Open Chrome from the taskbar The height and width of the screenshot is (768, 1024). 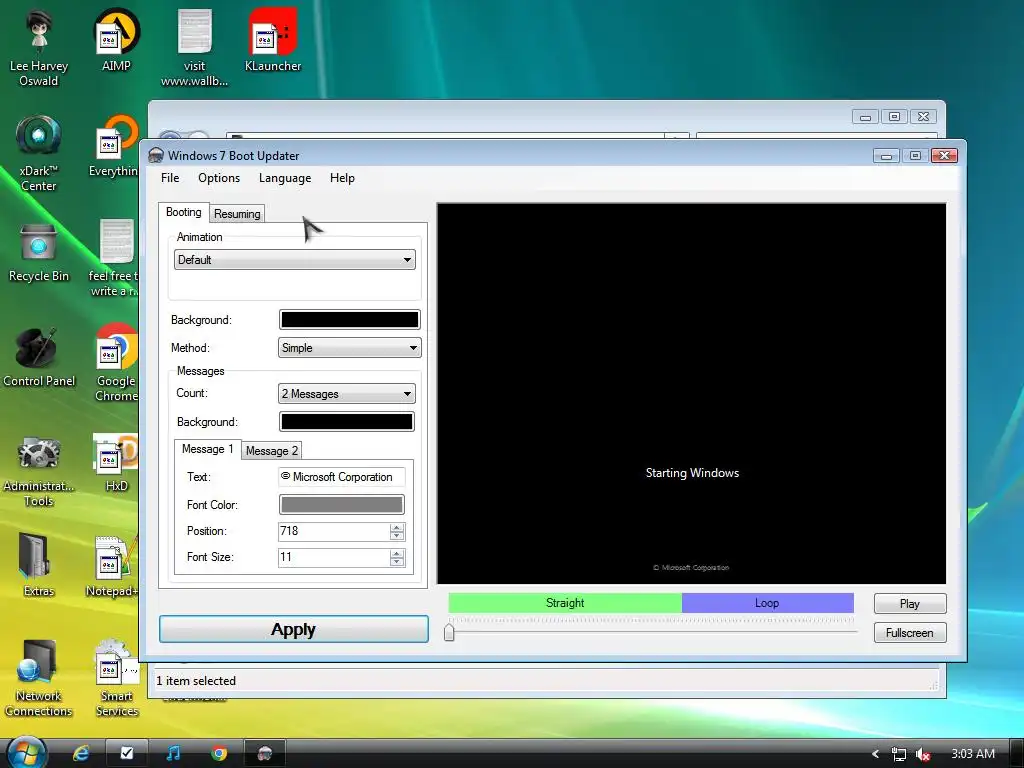click(219, 753)
